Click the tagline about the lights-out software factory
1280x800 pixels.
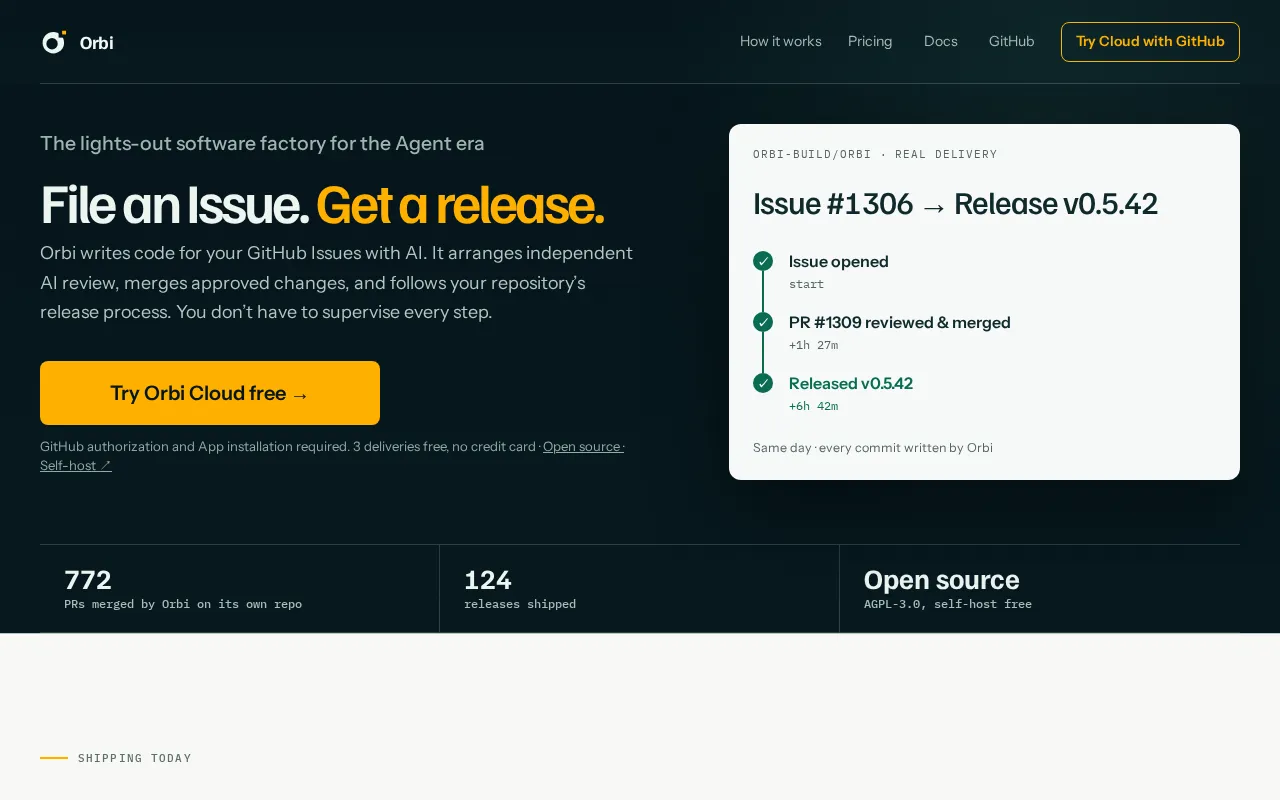[x=262, y=143]
